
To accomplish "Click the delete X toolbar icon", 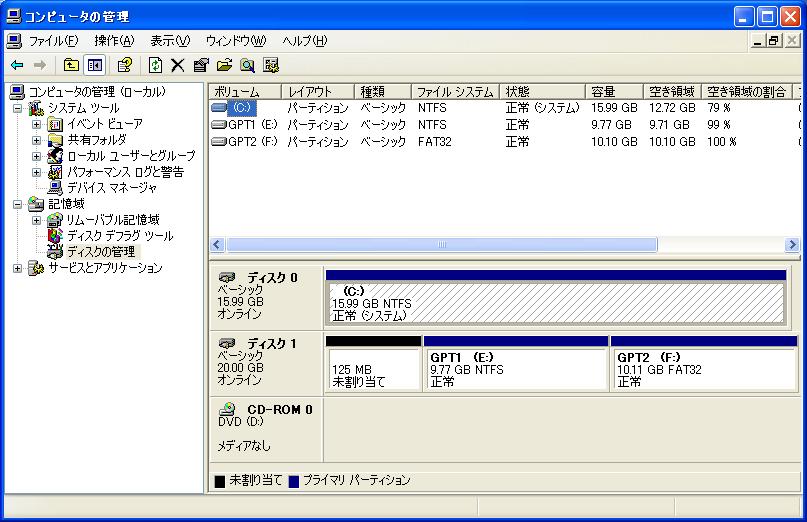I will click(178, 65).
